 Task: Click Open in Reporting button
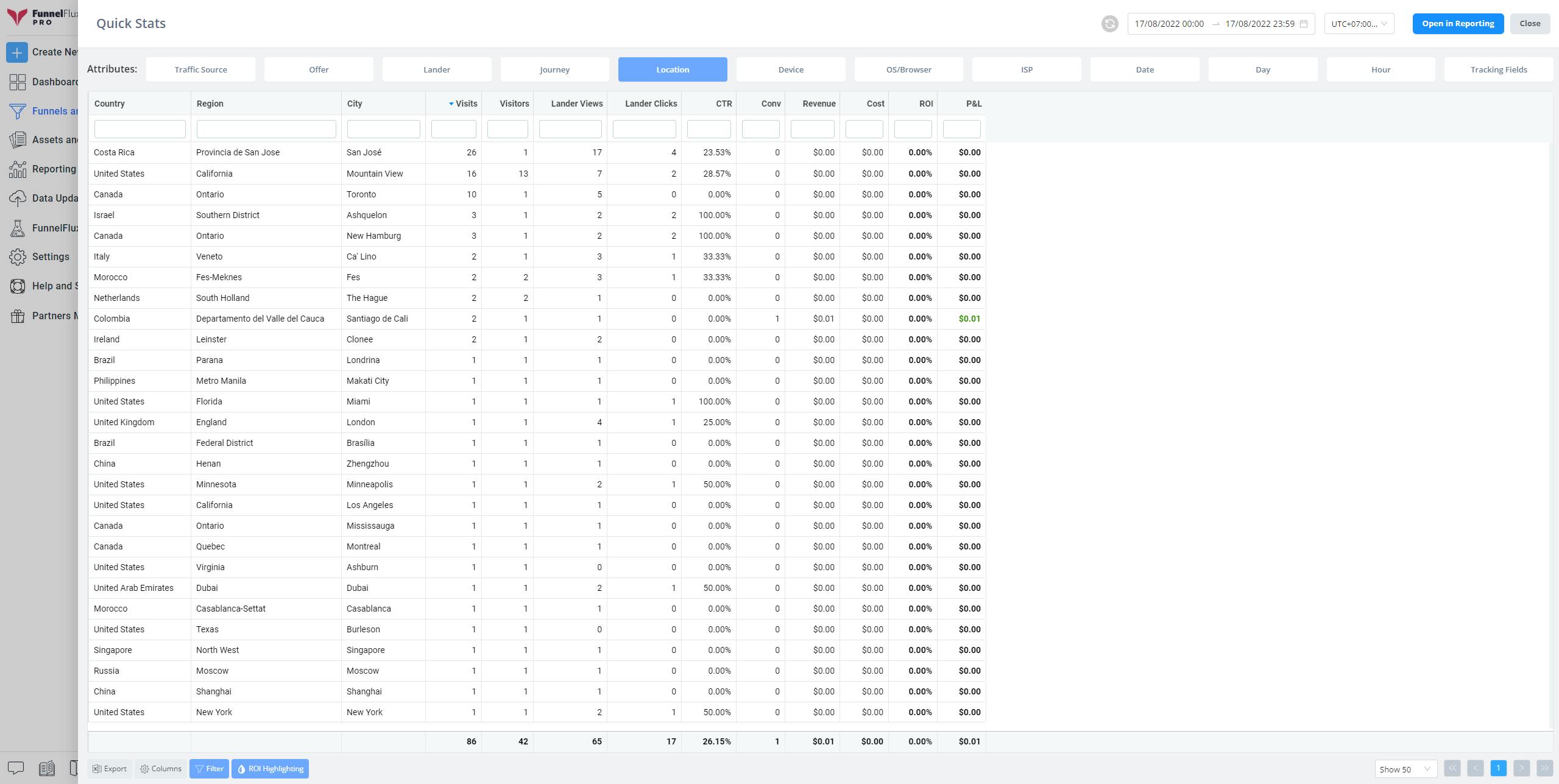click(1457, 24)
